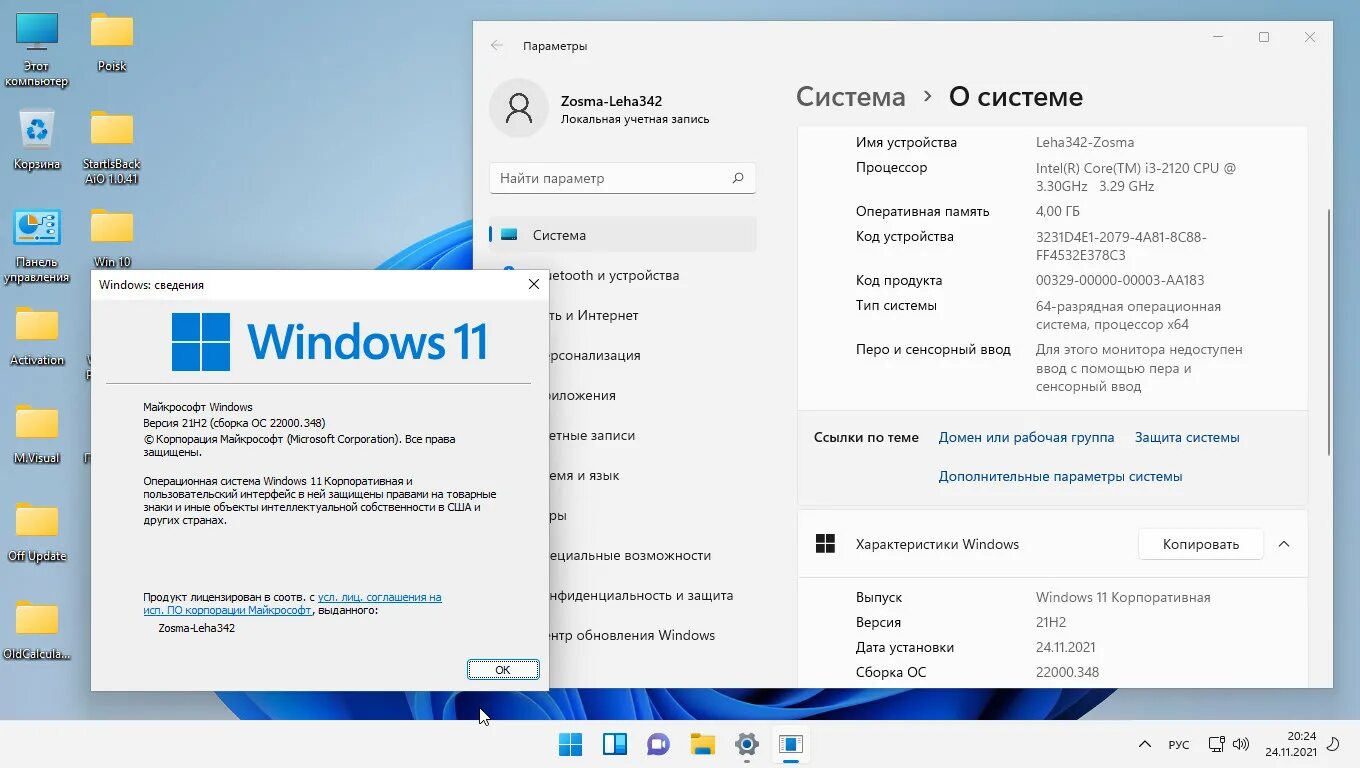Click Windows logo beside Характеристики Windows
The width and height of the screenshot is (1360, 768).
825,544
